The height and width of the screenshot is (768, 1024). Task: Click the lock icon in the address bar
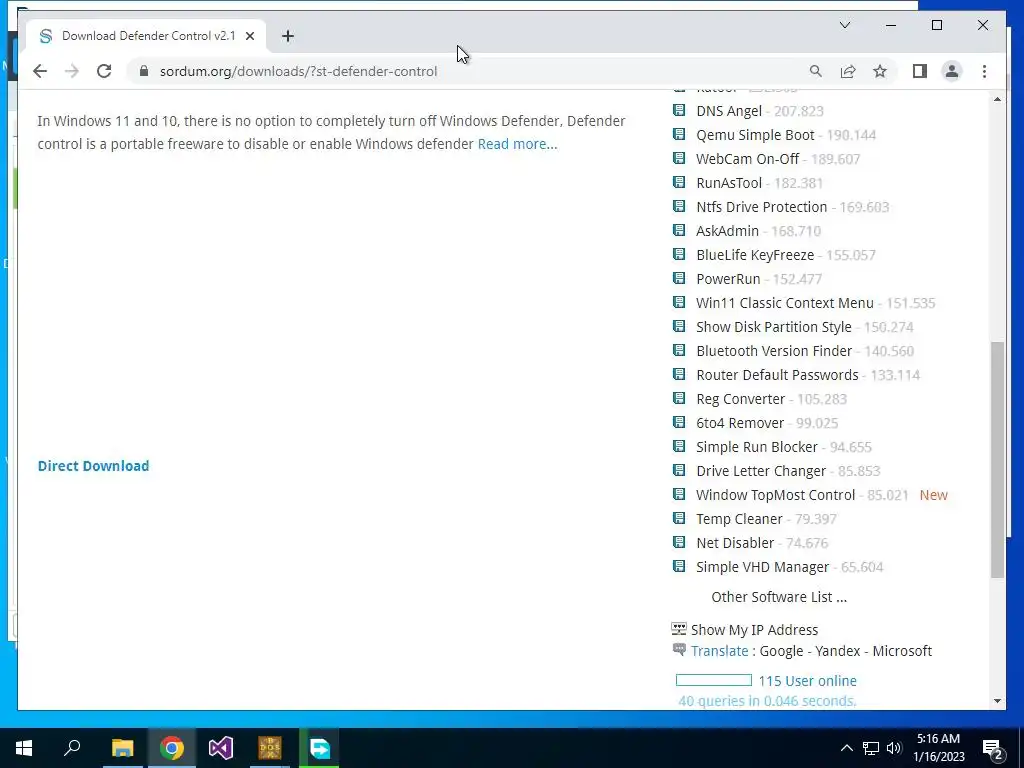144,71
